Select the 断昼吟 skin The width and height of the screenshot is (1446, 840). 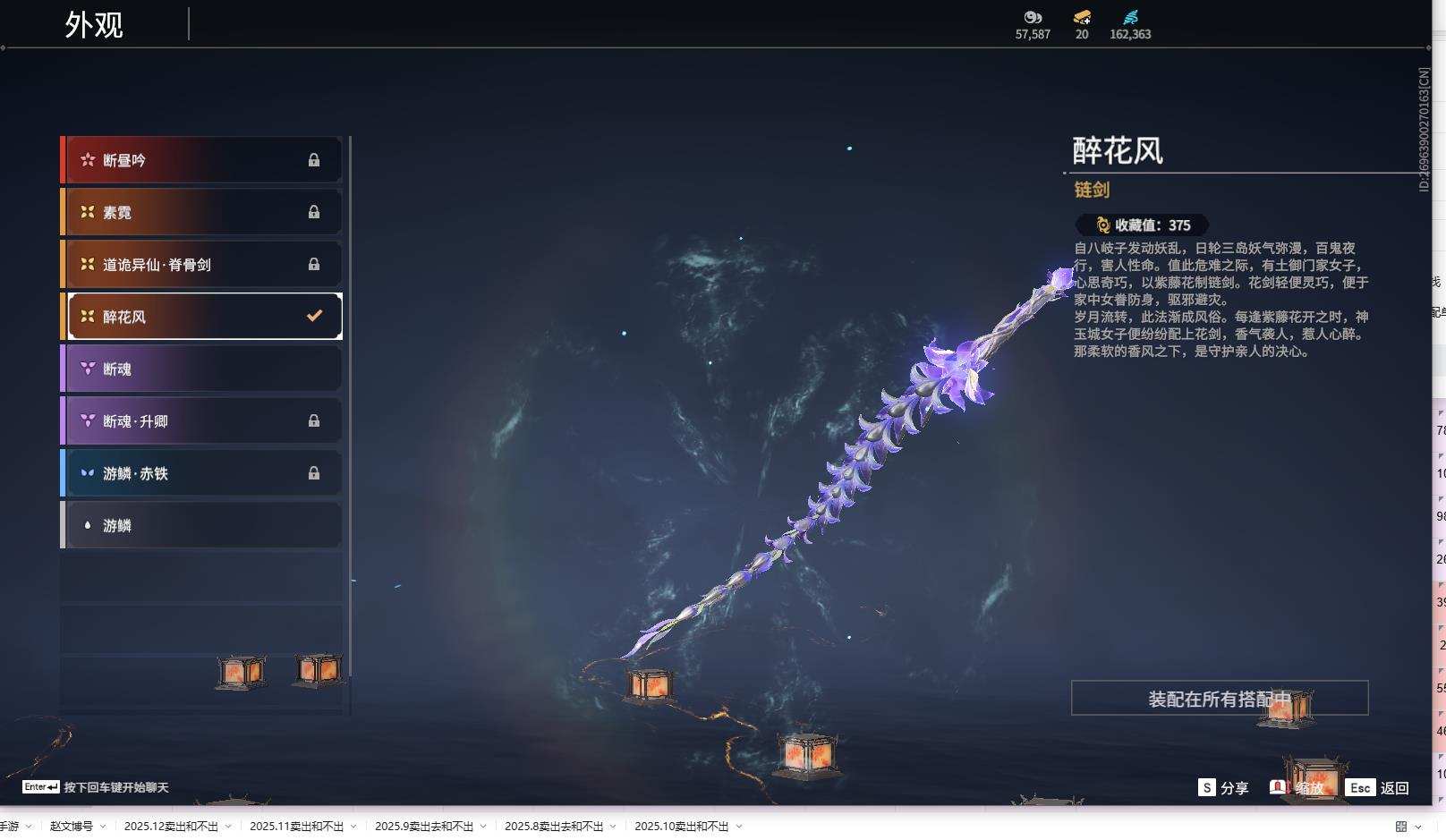coord(201,160)
